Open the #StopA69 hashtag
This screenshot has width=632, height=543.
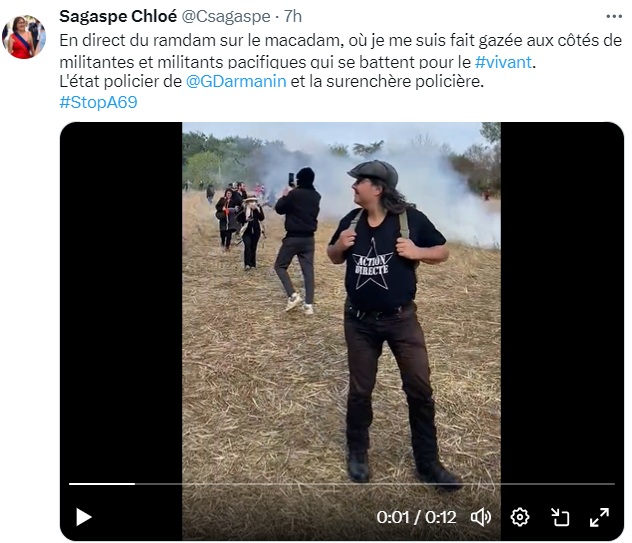pyautogui.click(x=98, y=102)
